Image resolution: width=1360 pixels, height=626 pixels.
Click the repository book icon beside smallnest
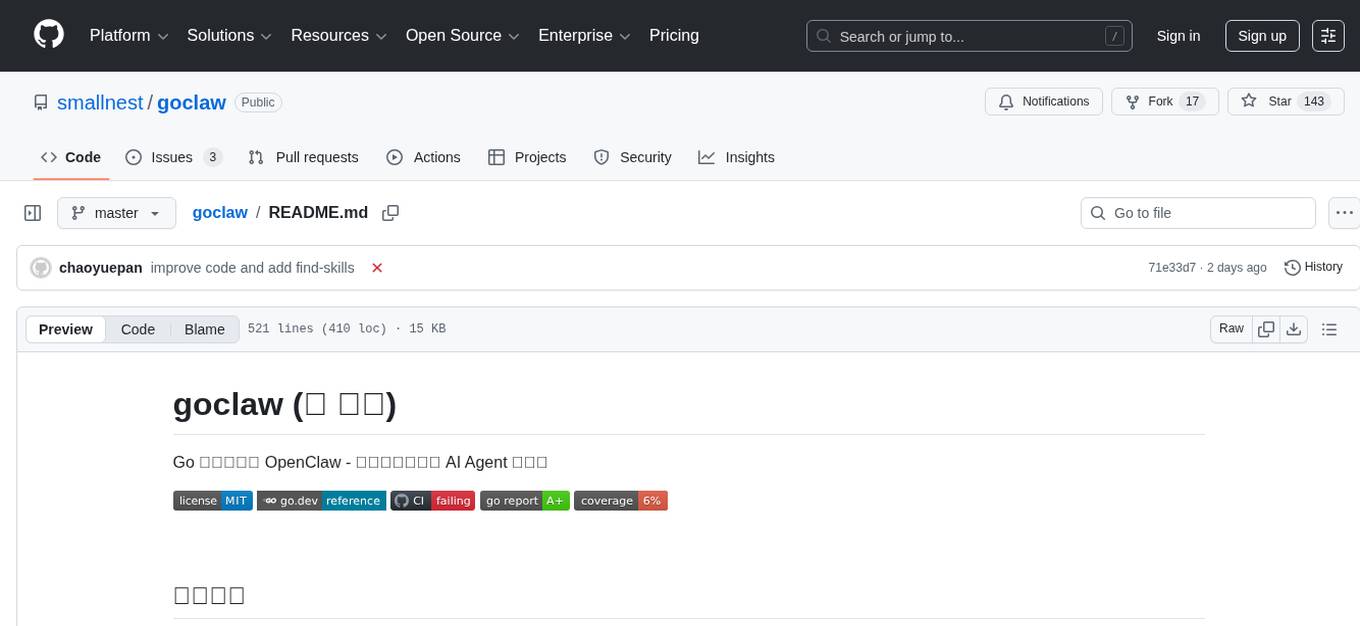tap(40, 102)
